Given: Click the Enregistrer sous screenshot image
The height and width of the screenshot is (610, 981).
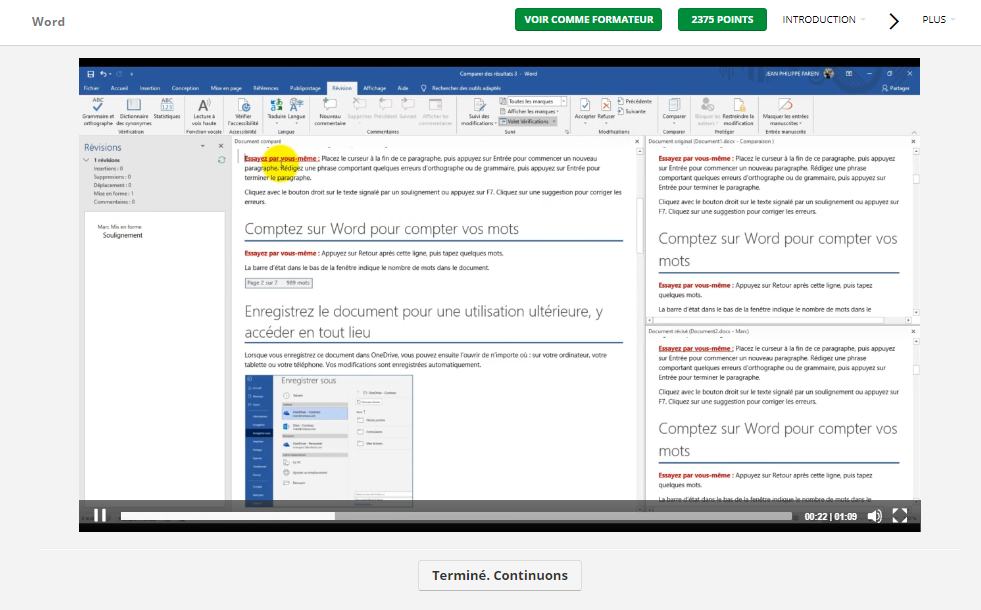Looking at the screenshot, I should click(329, 441).
